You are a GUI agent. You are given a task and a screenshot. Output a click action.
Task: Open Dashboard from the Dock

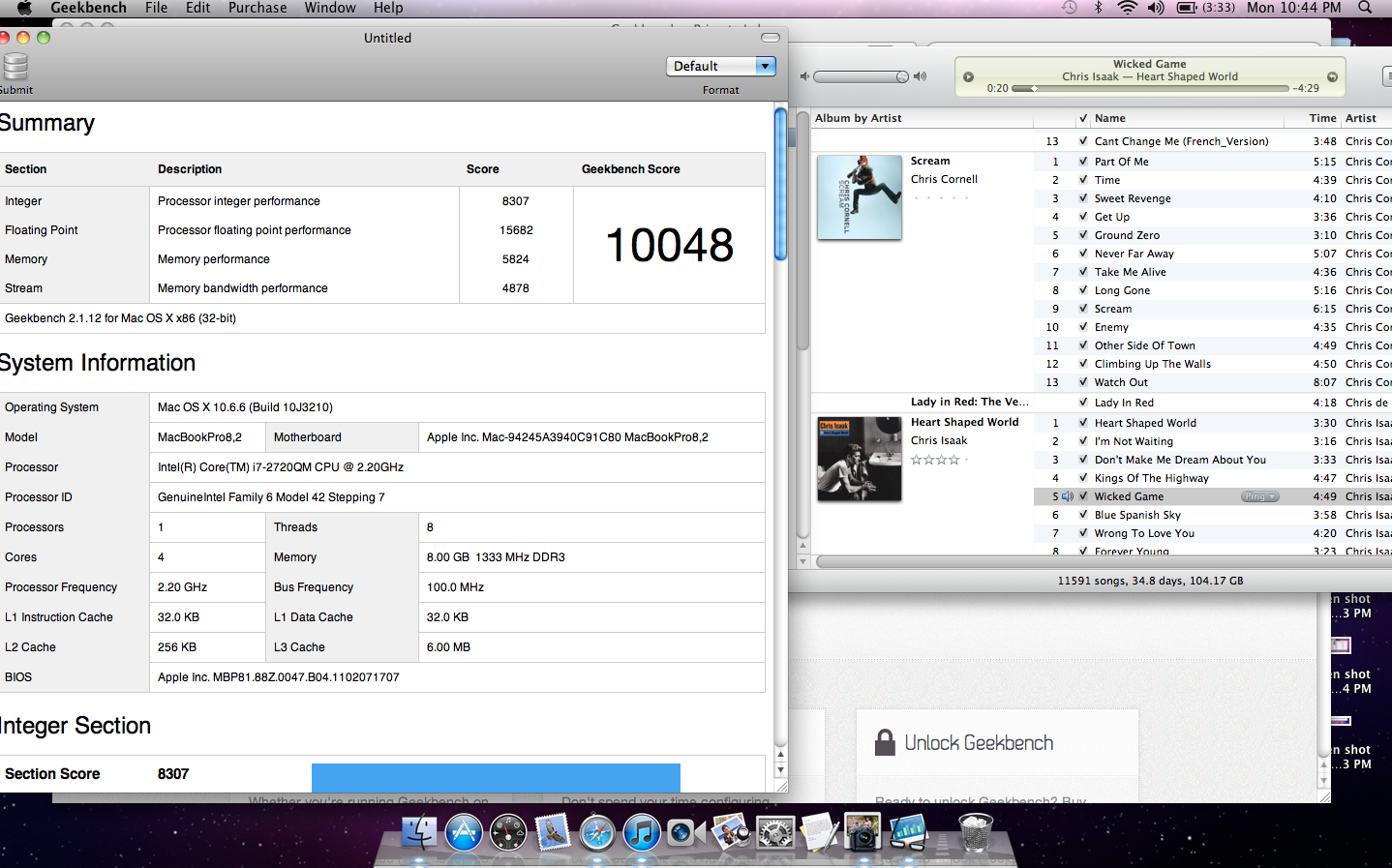coord(508,831)
